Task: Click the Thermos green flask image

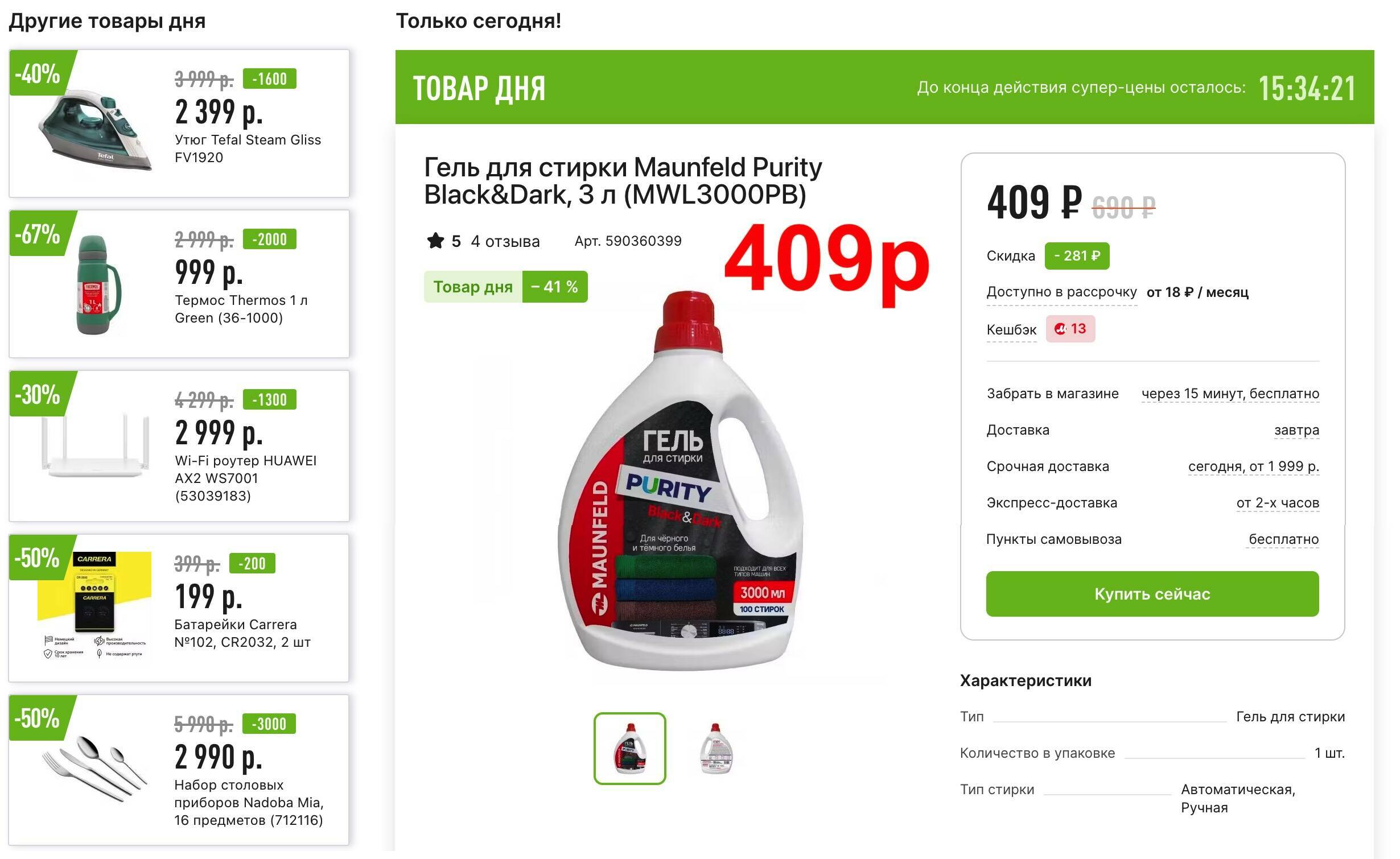Action: point(94,284)
